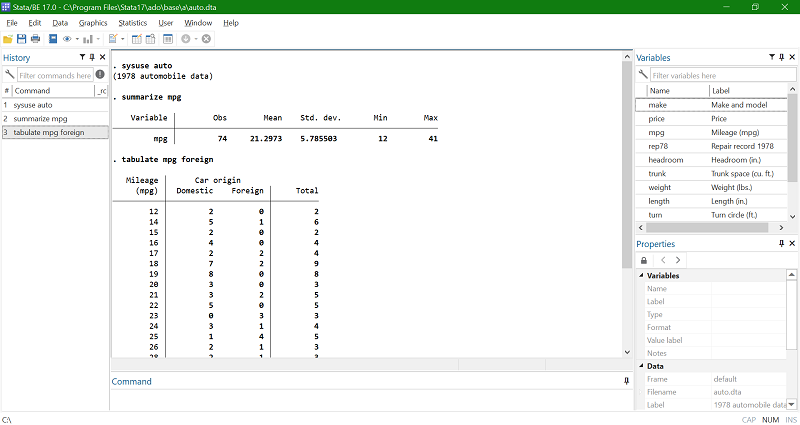Toggle the errors-only filter in History
This screenshot has height=425, width=800.
[x=100, y=75]
